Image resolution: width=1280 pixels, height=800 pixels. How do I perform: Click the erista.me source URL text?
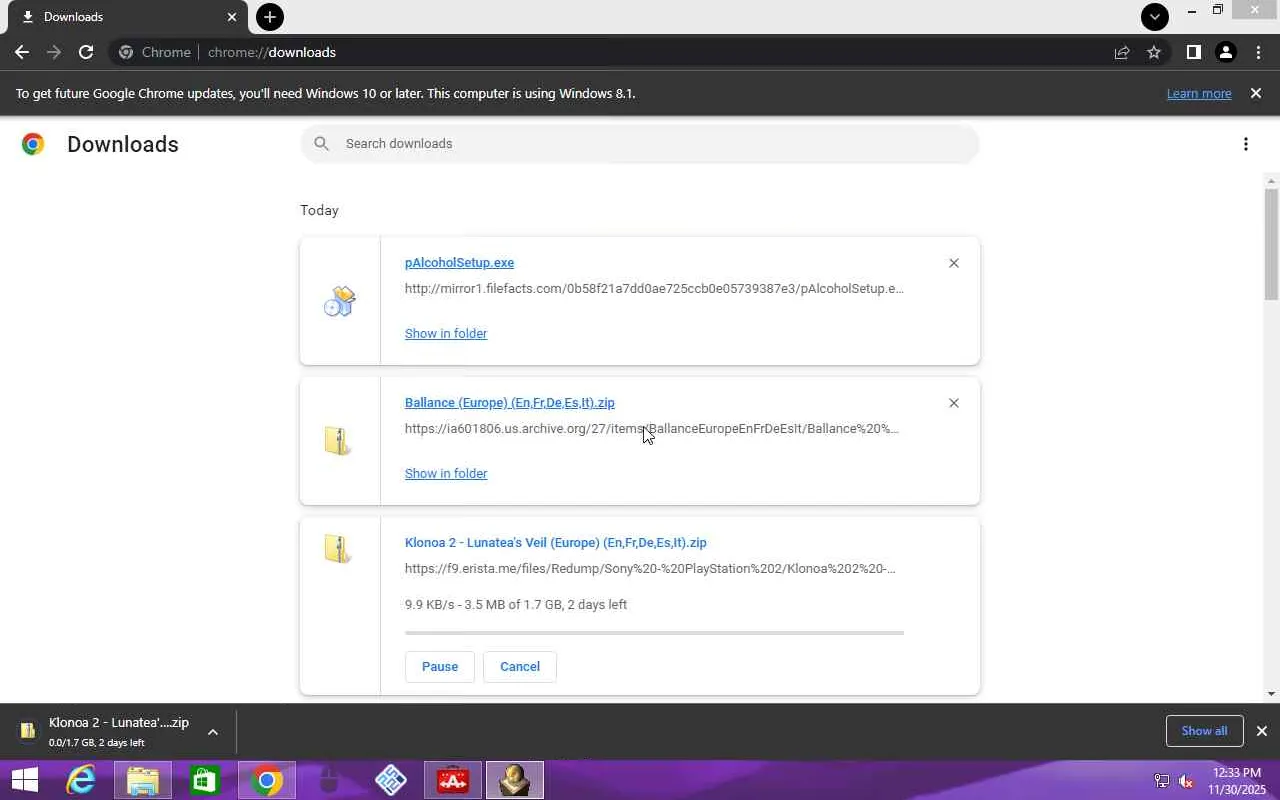coord(650,569)
